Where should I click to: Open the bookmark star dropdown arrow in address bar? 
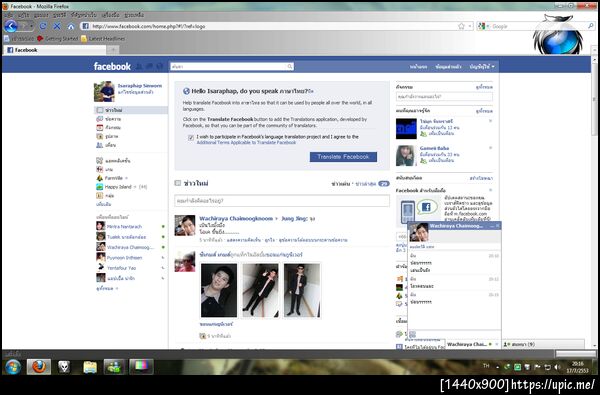(470, 26)
